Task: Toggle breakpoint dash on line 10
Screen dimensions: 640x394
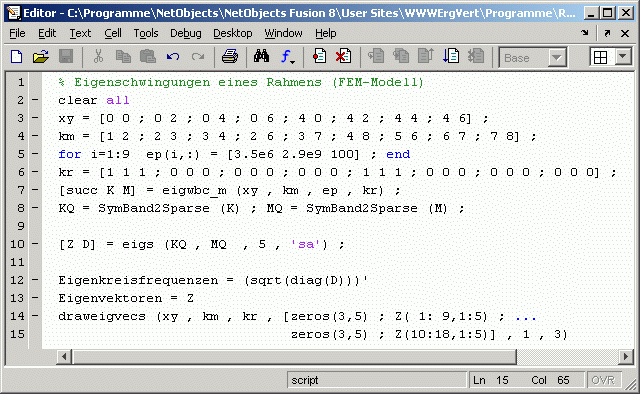Action: (x=35, y=244)
